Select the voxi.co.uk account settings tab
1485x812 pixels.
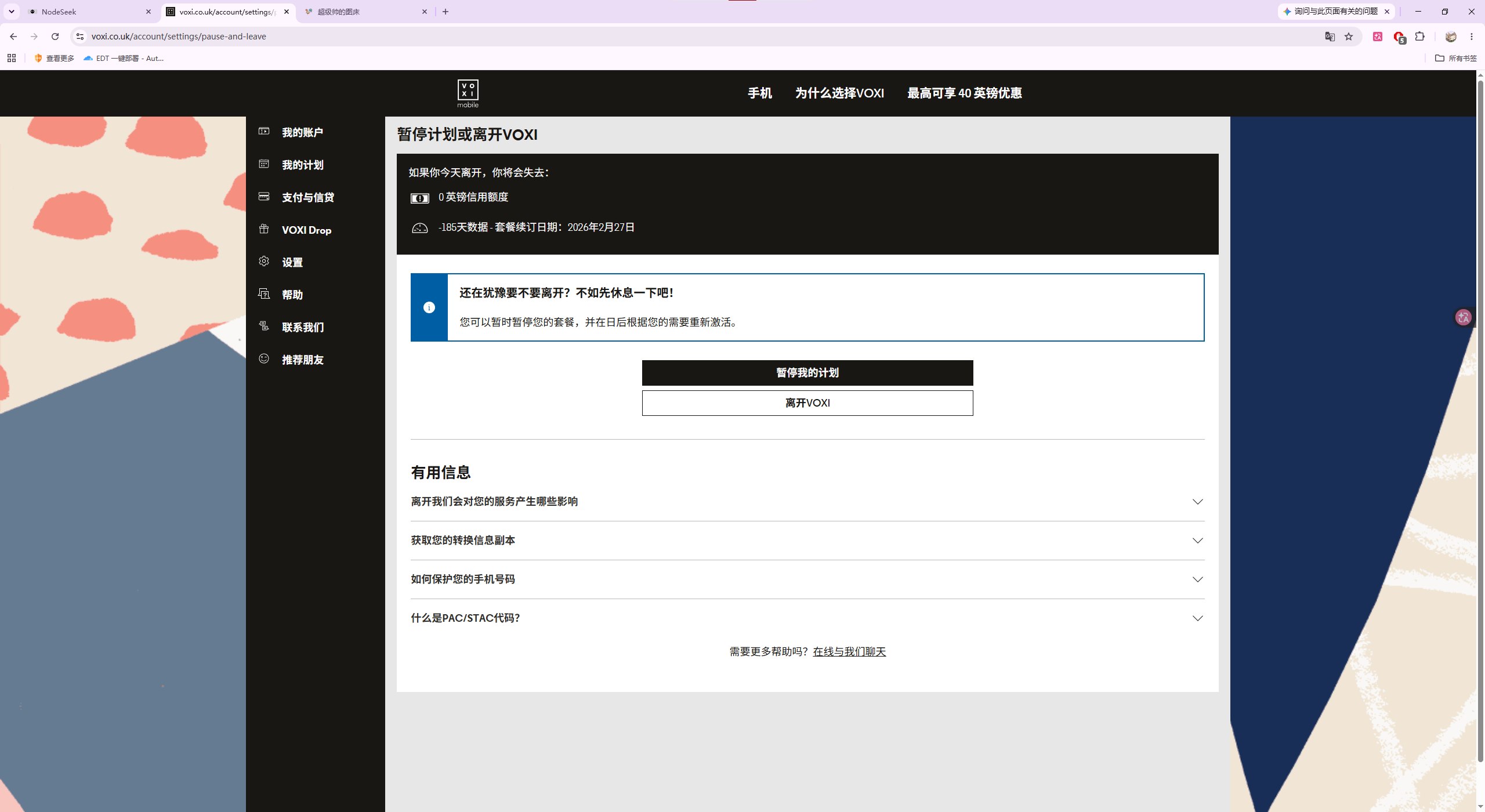point(227,12)
